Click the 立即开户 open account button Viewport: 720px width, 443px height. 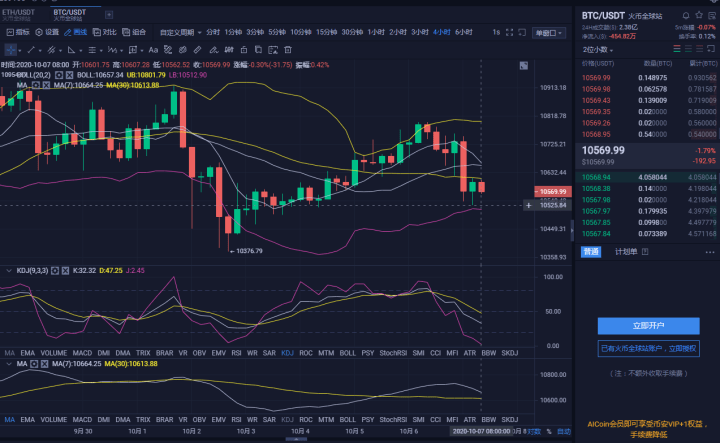click(x=647, y=325)
